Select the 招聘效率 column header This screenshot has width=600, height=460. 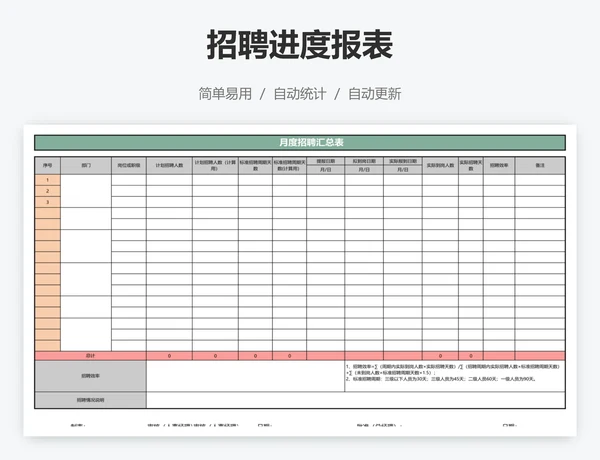(499, 166)
